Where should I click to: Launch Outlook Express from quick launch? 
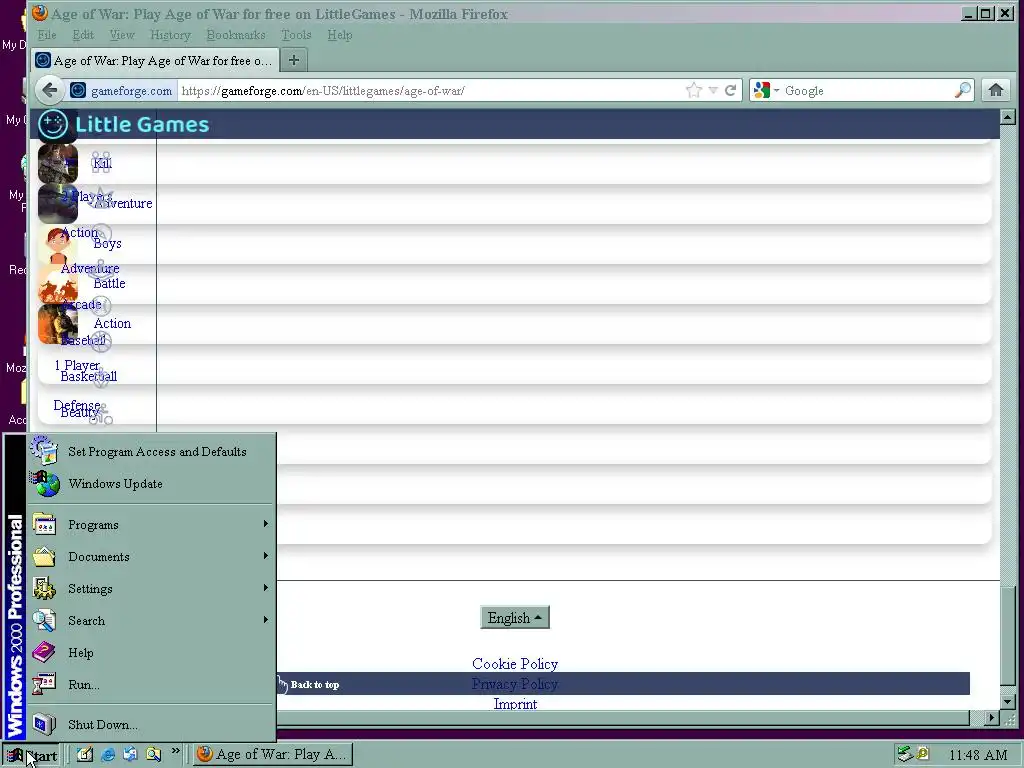point(131,754)
